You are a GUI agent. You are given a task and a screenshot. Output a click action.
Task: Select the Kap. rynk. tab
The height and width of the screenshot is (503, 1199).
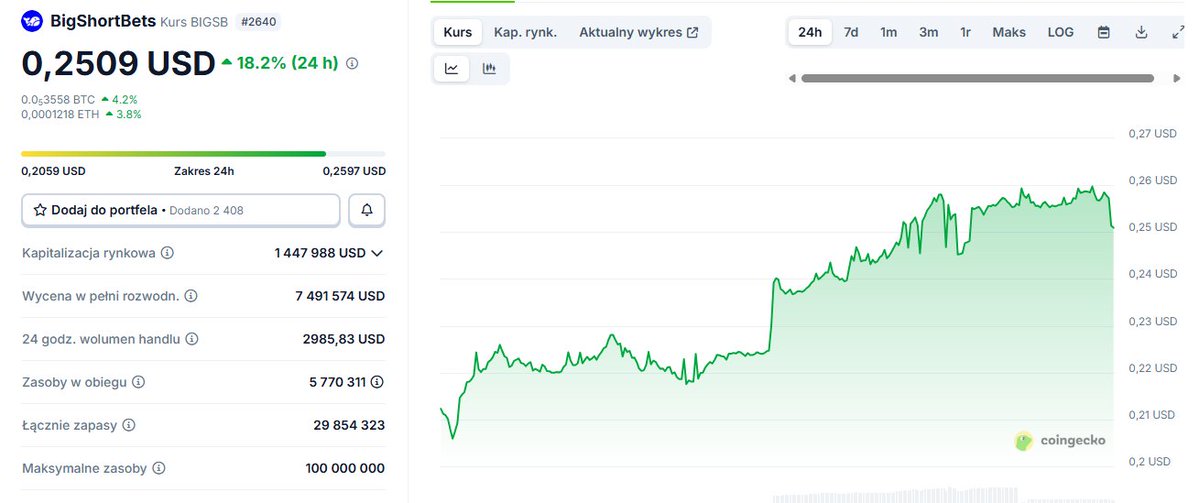[x=525, y=32]
